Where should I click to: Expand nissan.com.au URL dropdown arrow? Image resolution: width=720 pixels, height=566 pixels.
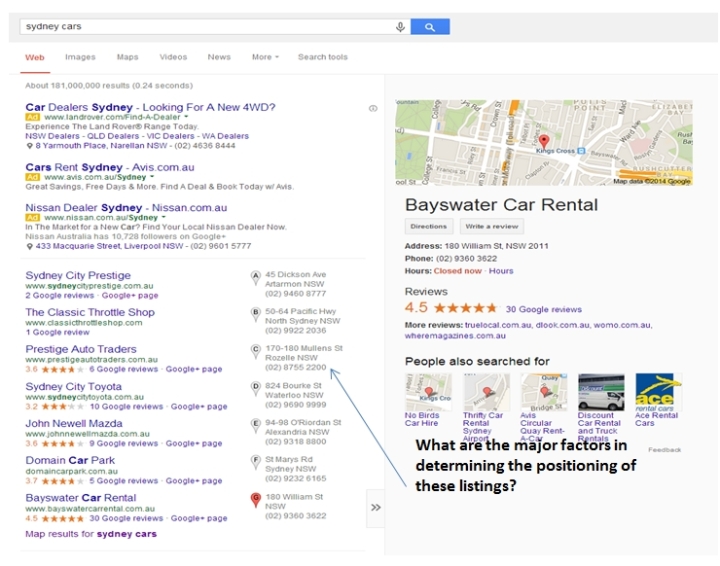coord(163,217)
